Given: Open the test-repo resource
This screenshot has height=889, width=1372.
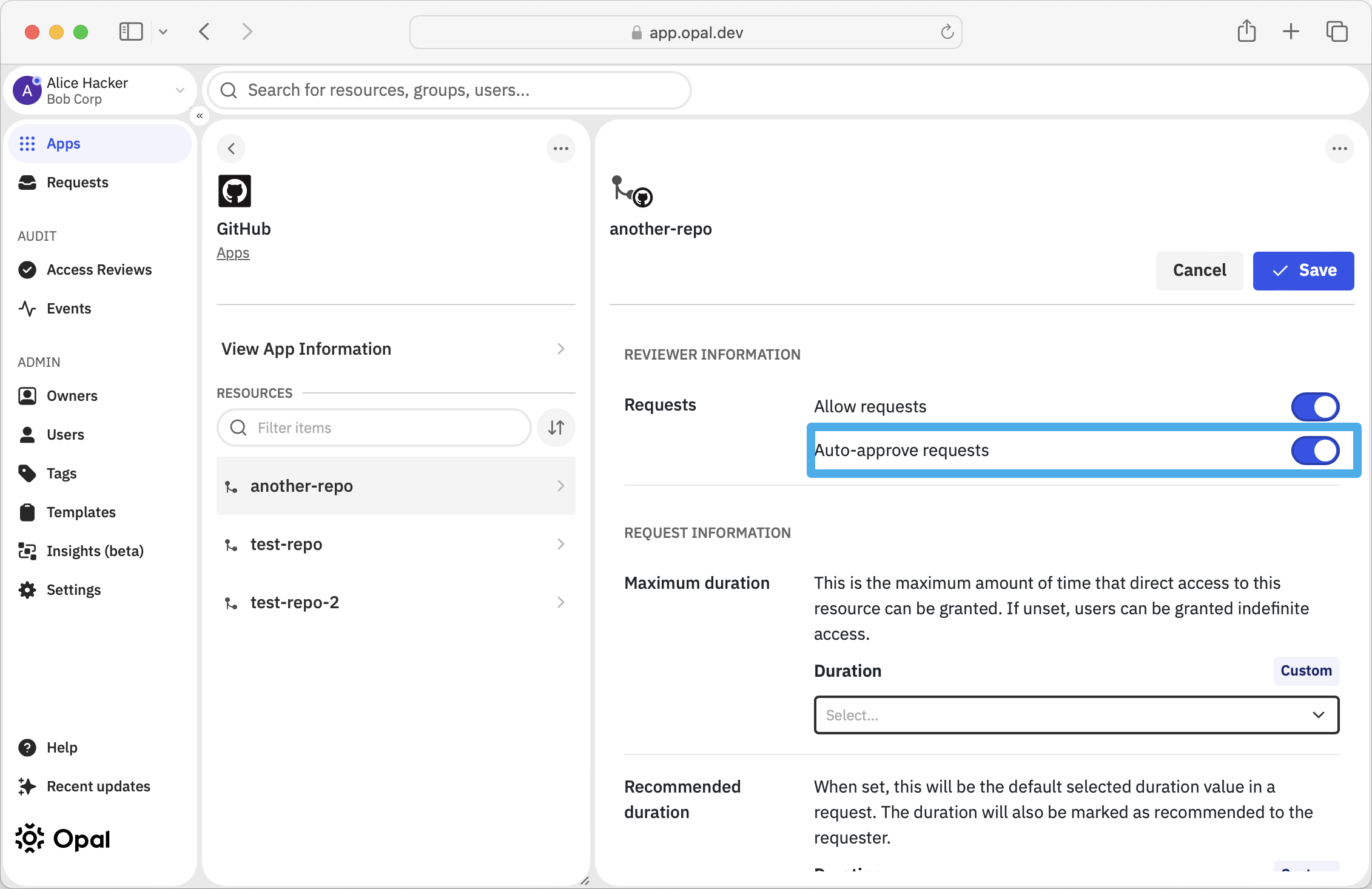Looking at the screenshot, I should tap(395, 544).
